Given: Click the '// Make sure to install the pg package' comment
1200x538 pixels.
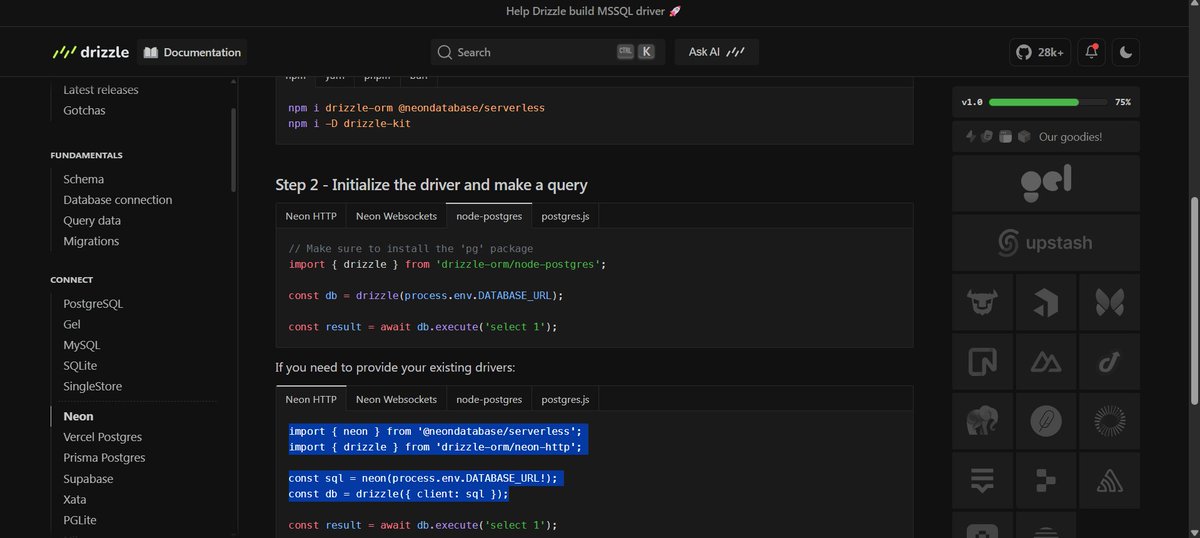Looking at the screenshot, I should (410, 248).
